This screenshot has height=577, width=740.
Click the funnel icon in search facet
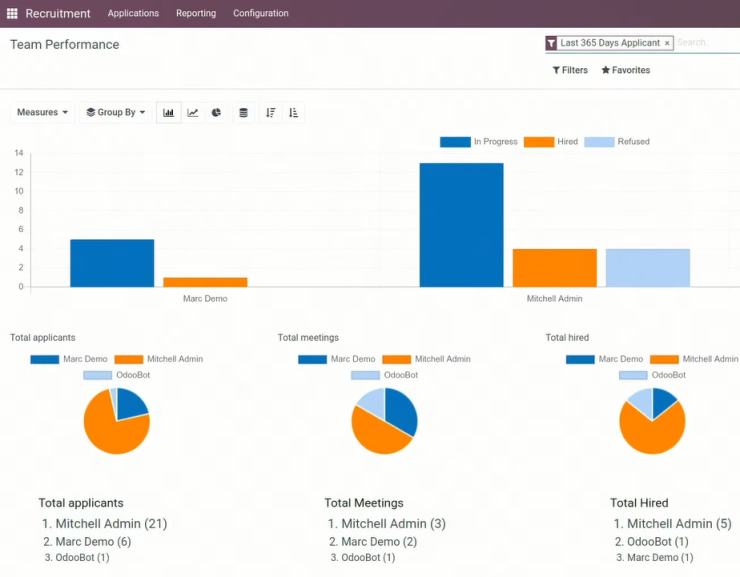551,43
